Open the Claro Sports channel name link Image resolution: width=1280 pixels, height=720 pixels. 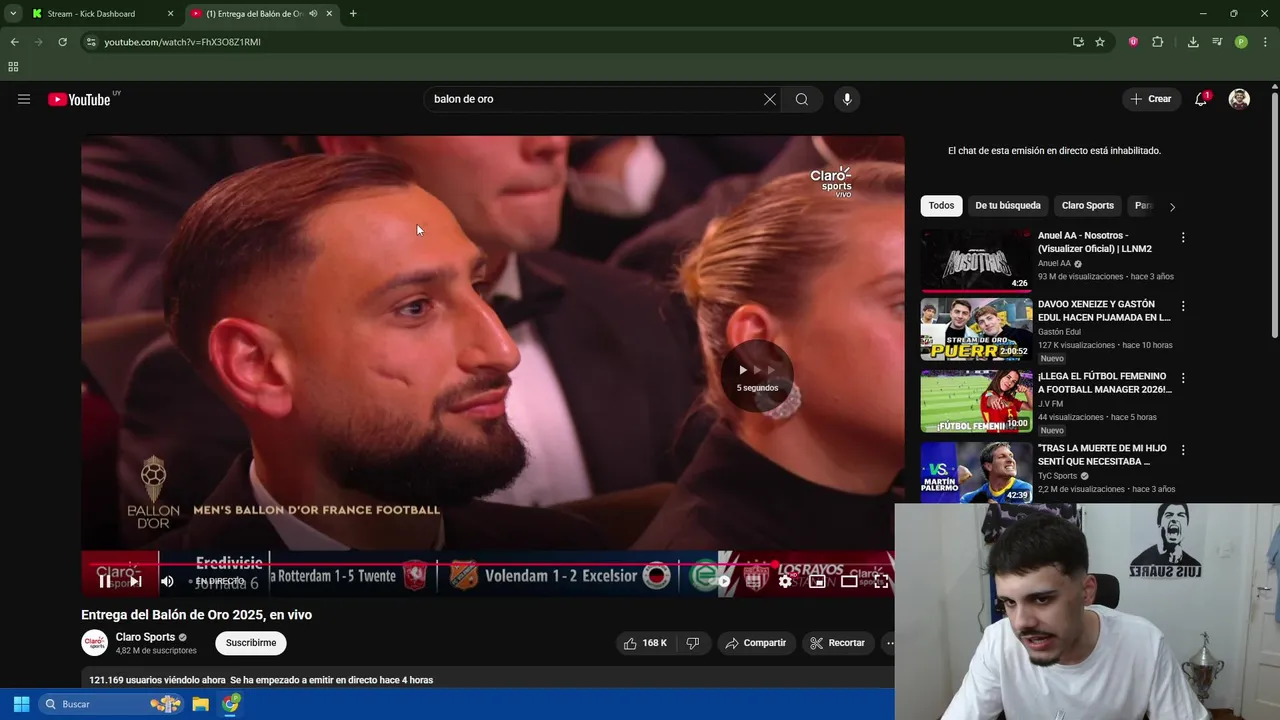145,637
